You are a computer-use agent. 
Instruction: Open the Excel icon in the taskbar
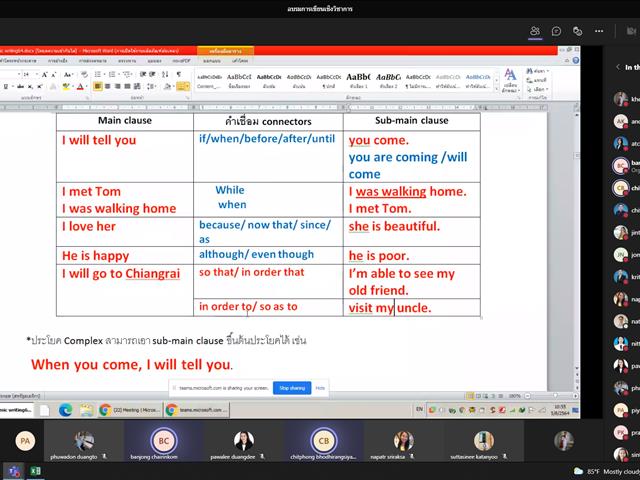[x=36, y=471]
